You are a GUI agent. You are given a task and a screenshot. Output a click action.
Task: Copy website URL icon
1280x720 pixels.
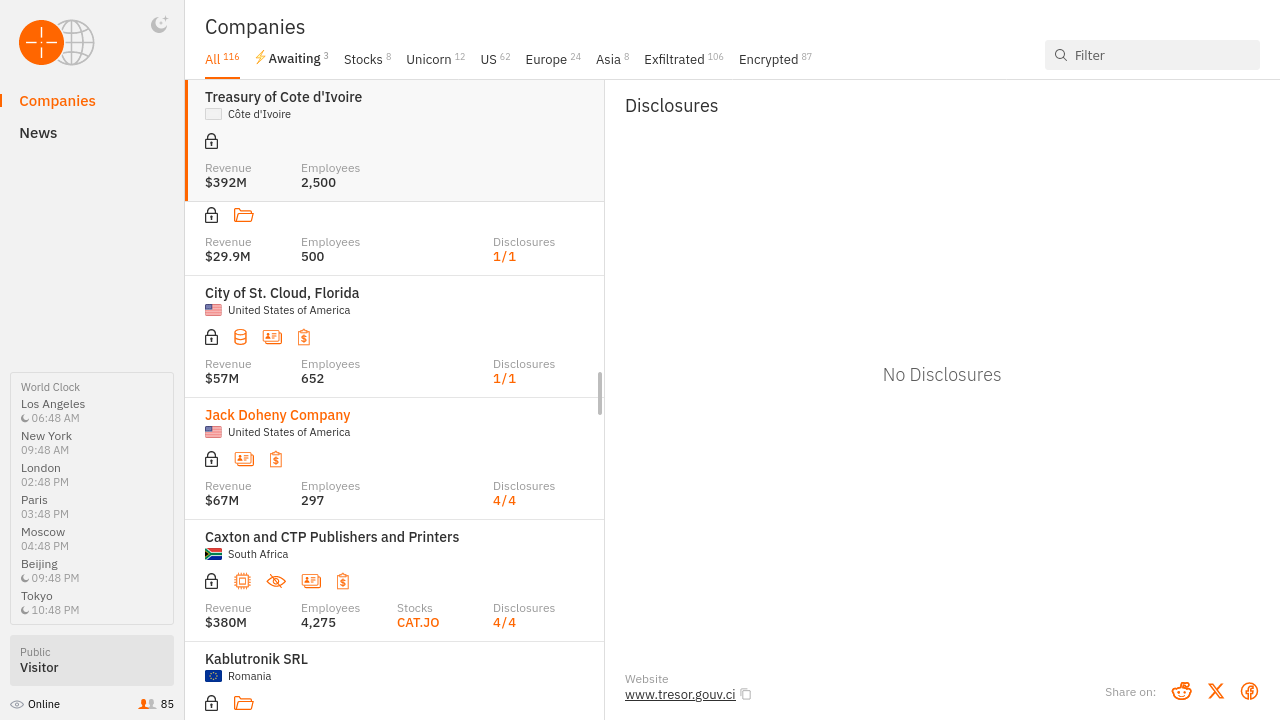pos(746,695)
